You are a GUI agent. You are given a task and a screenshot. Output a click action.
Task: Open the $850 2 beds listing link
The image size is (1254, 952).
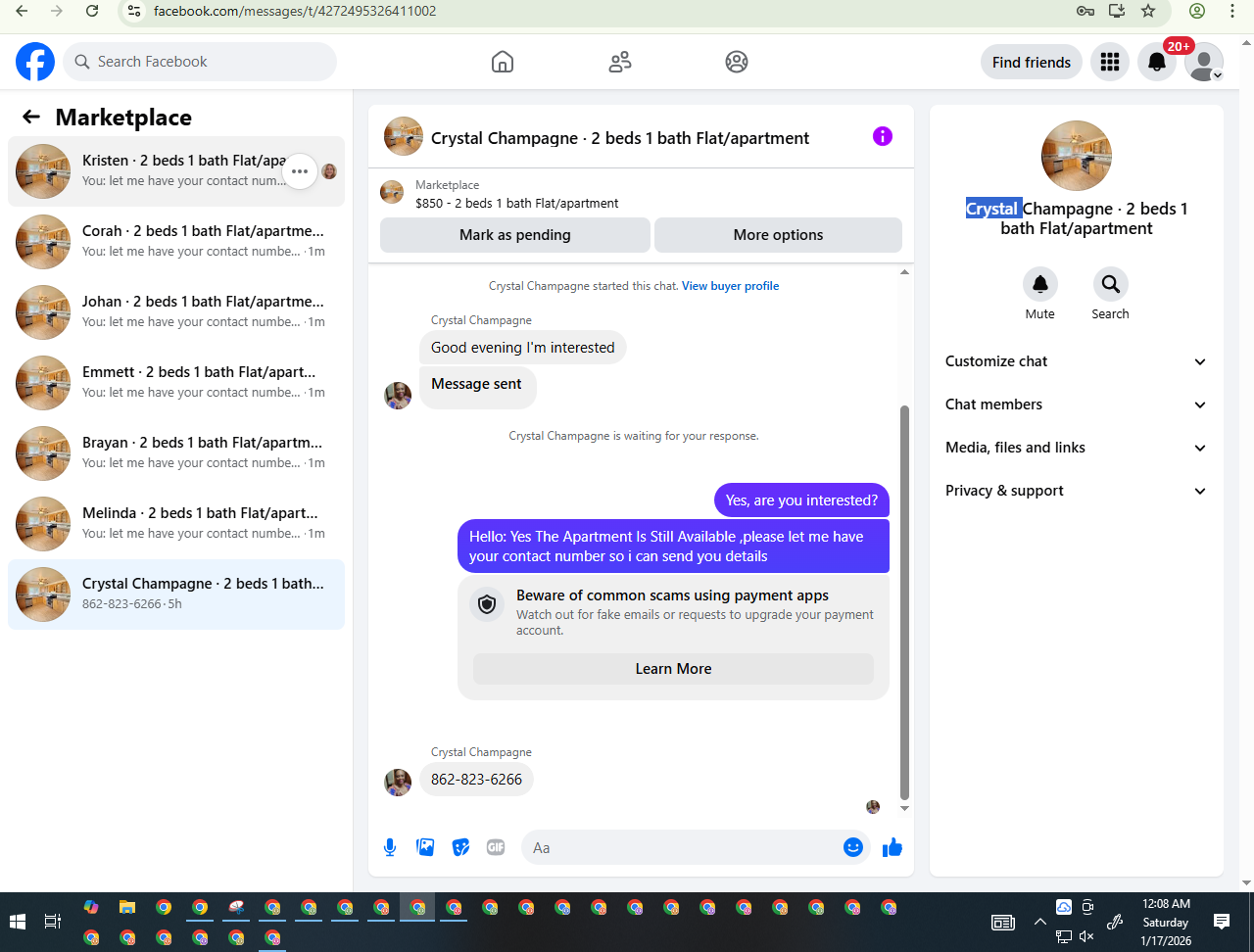click(517, 204)
